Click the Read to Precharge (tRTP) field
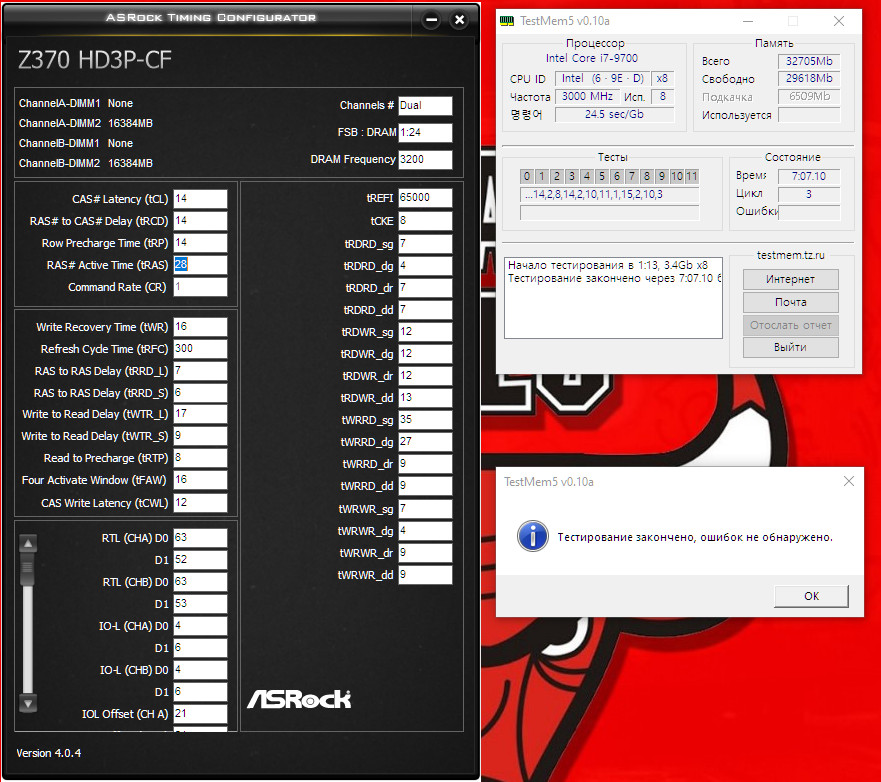 [200, 458]
